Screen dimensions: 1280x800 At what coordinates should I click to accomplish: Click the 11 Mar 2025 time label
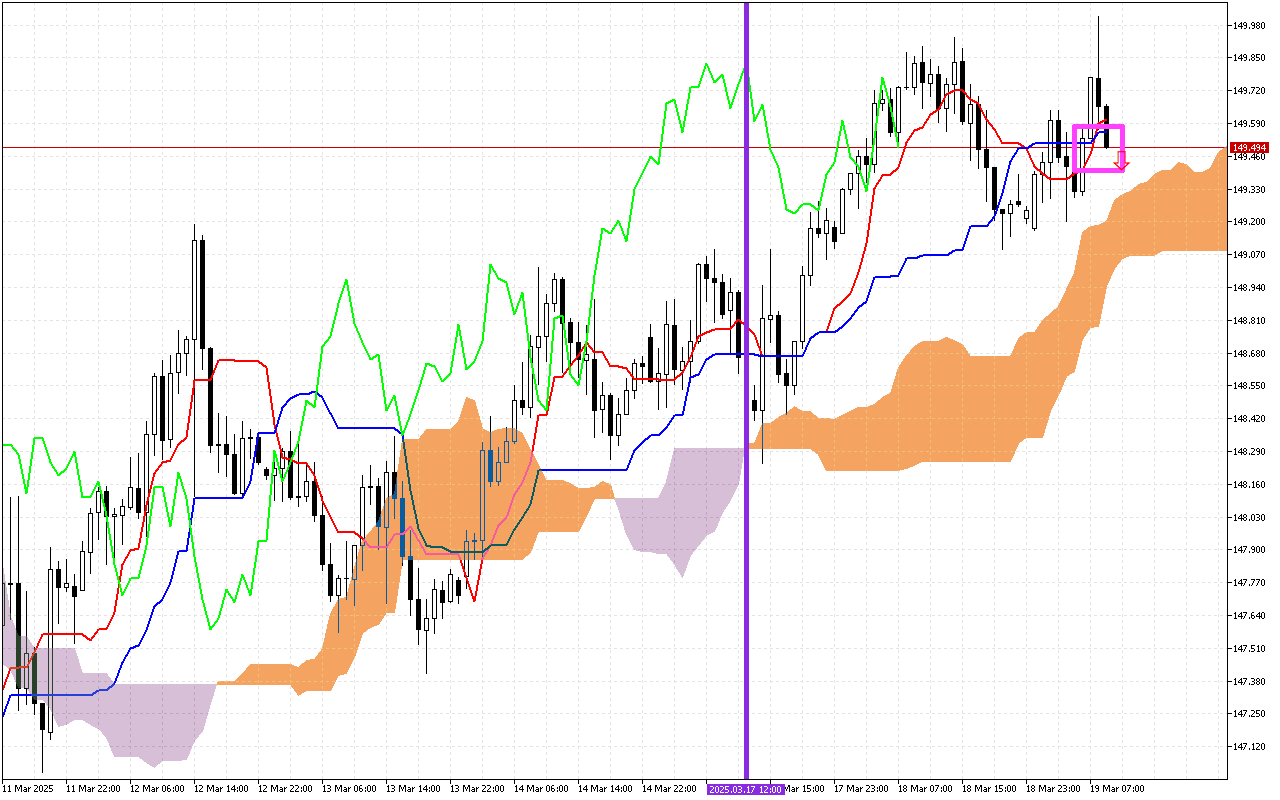tap(29, 789)
